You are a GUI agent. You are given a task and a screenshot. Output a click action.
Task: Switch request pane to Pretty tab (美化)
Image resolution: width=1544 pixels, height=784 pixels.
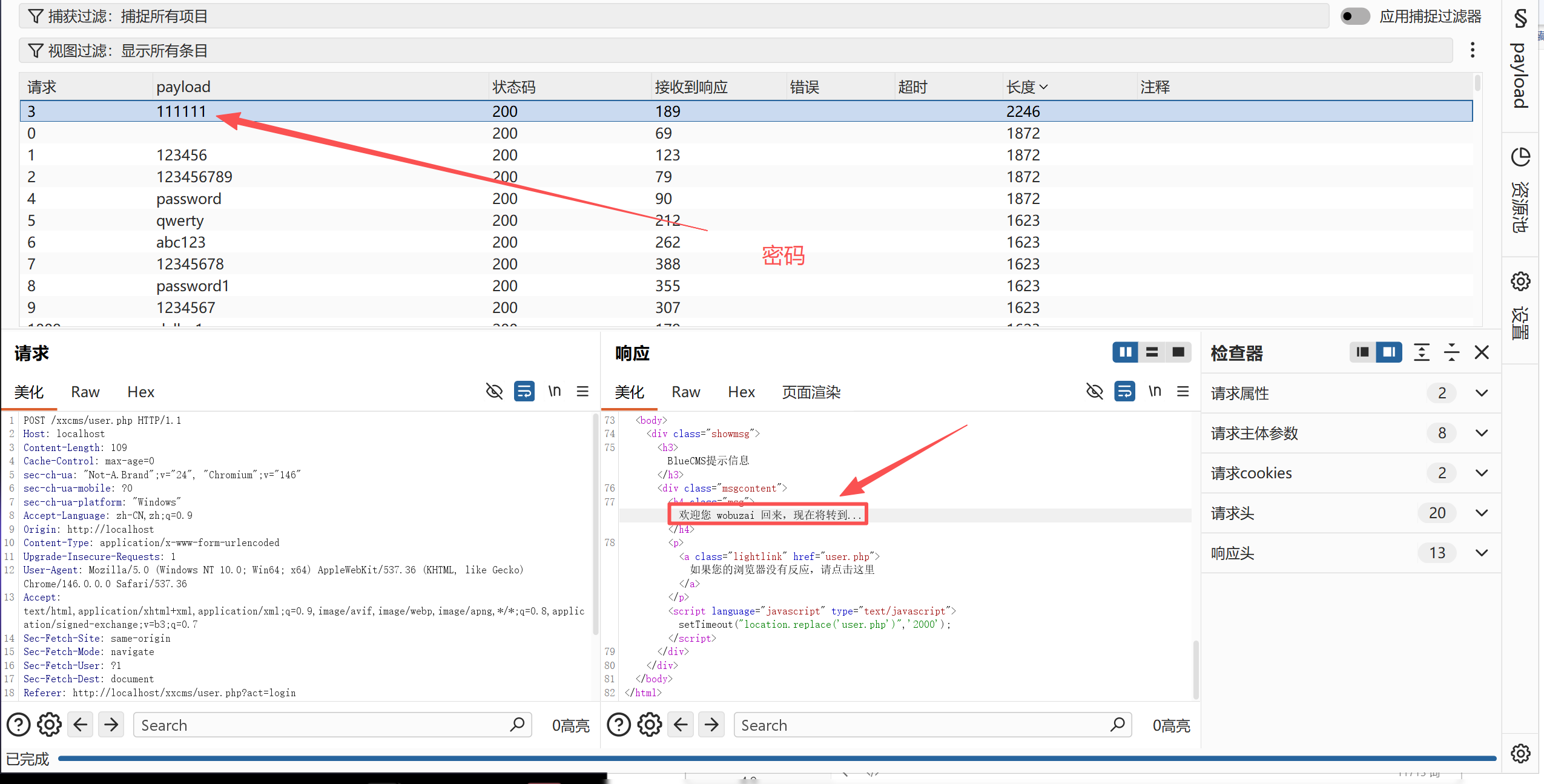tap(29, 392)
